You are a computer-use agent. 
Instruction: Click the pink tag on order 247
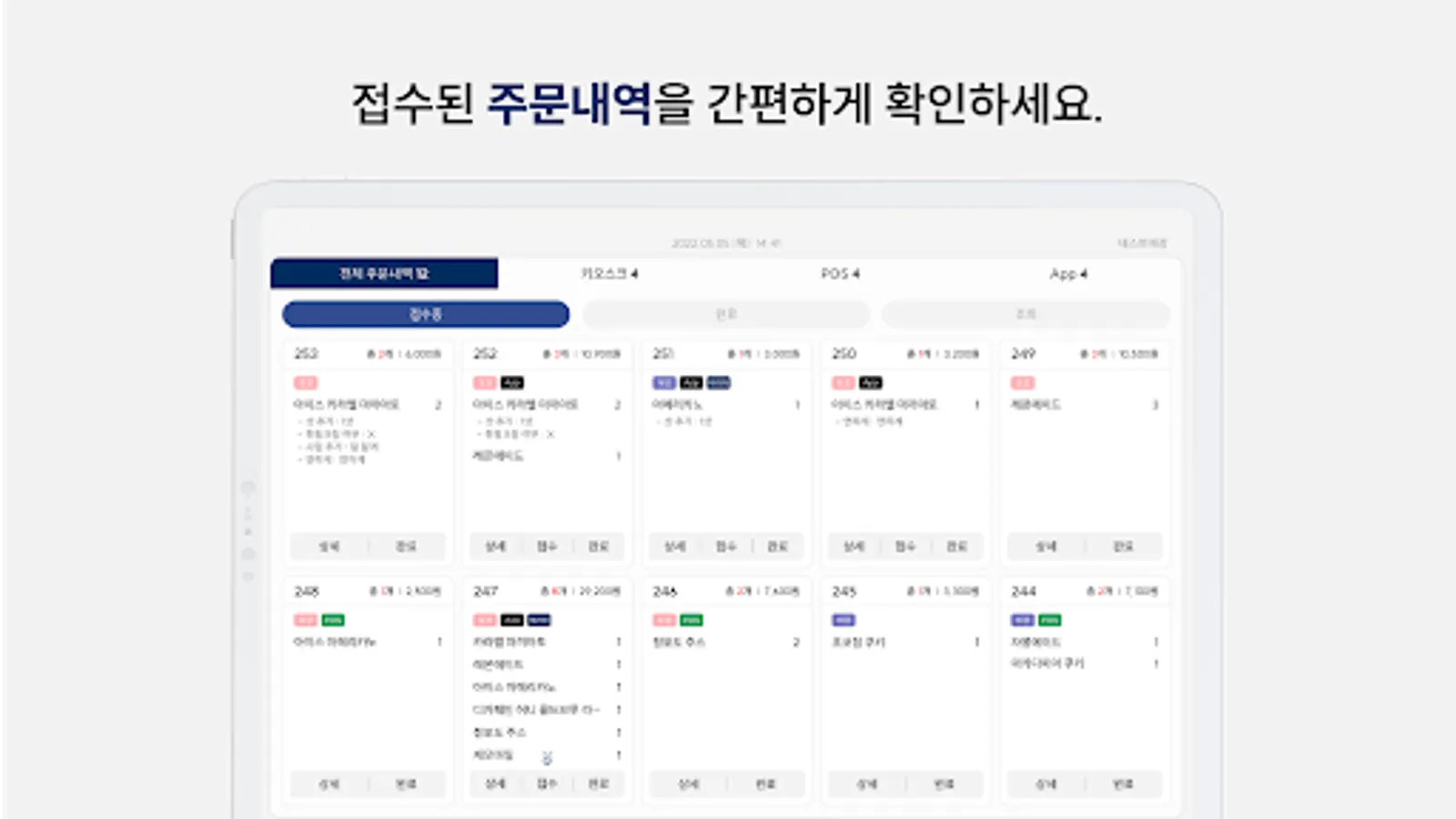coord(485,621)
